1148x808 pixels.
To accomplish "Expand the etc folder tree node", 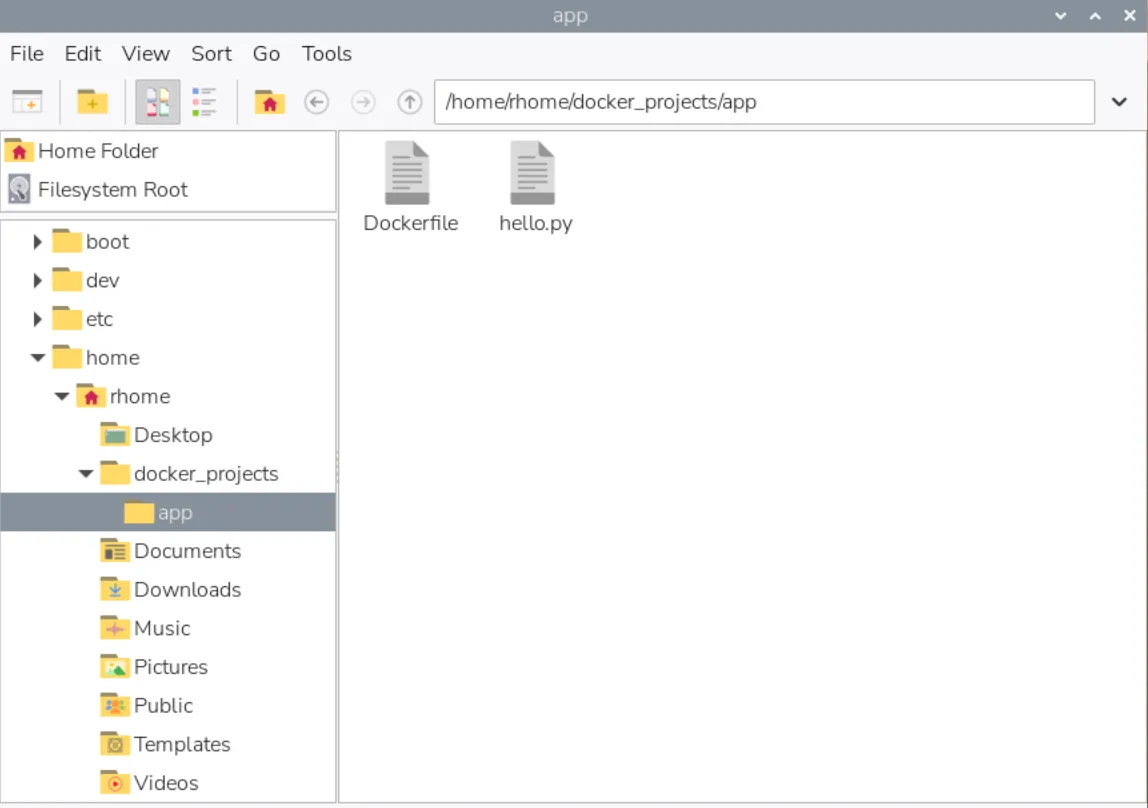I will pos(37,319).
